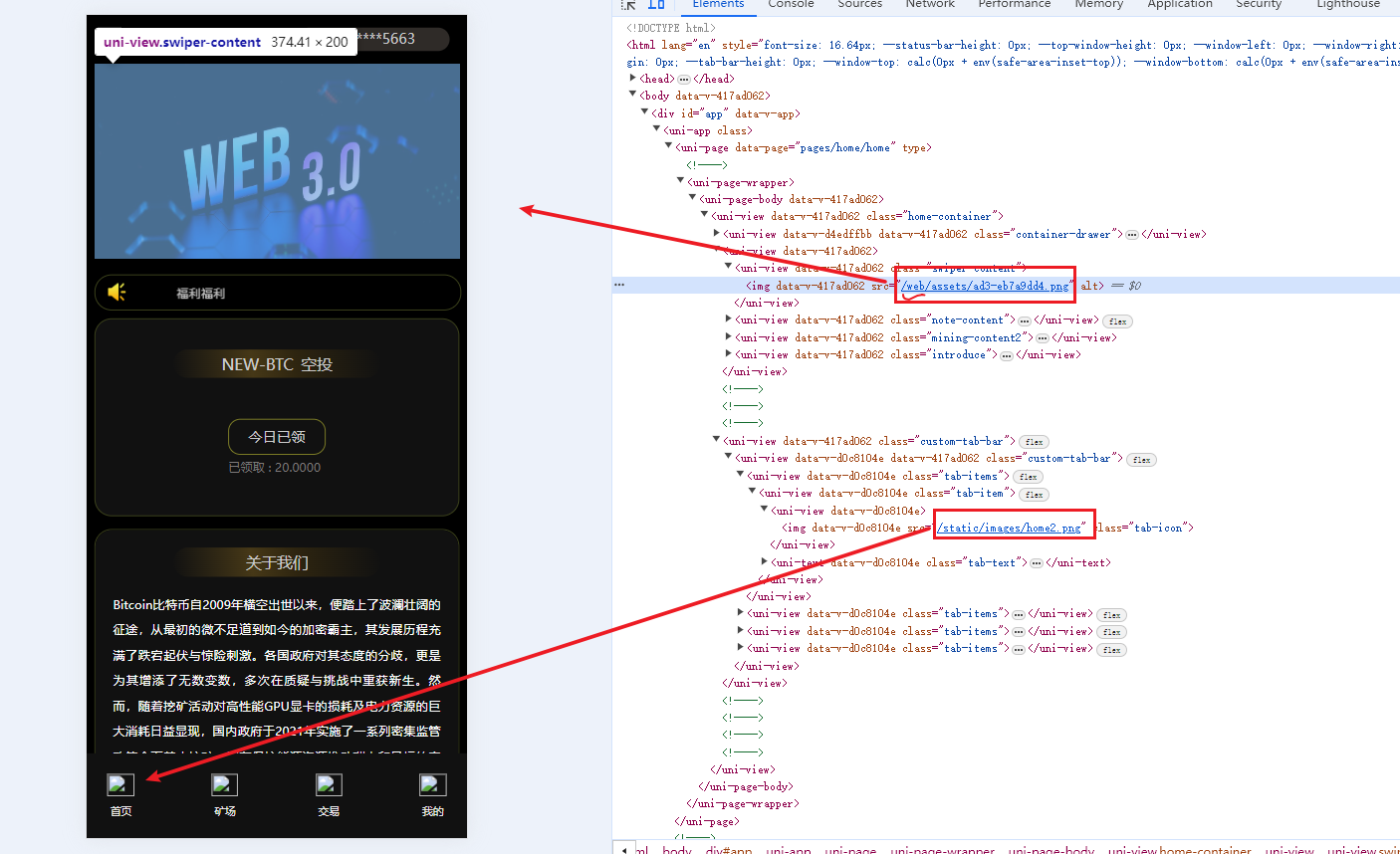The image size is (1400, 854).
Task: Switch to the Console tab
Action: pyautogui.click(x=791, y=4)
